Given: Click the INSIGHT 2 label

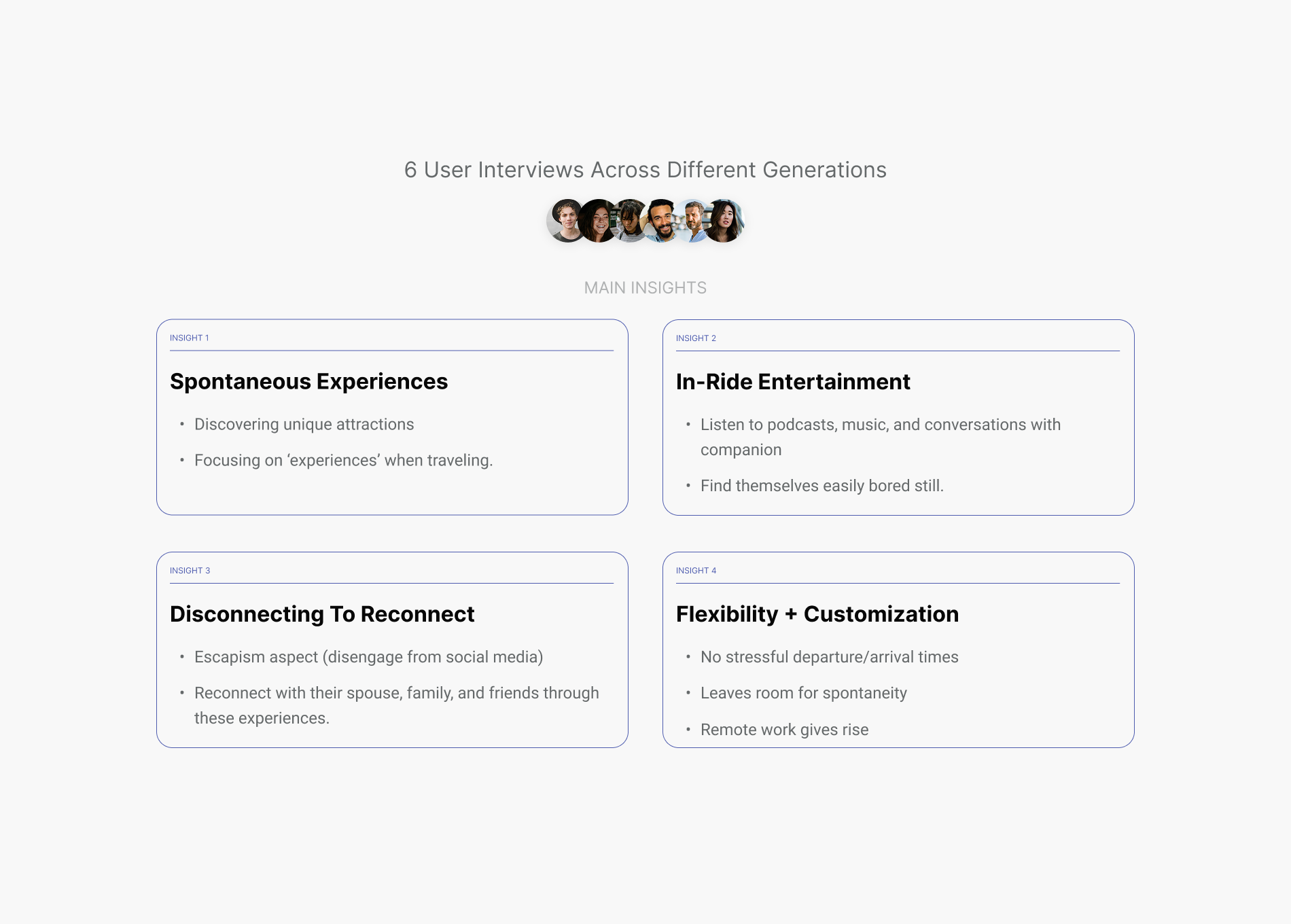Looking at the screenshot, I should 696,338.
